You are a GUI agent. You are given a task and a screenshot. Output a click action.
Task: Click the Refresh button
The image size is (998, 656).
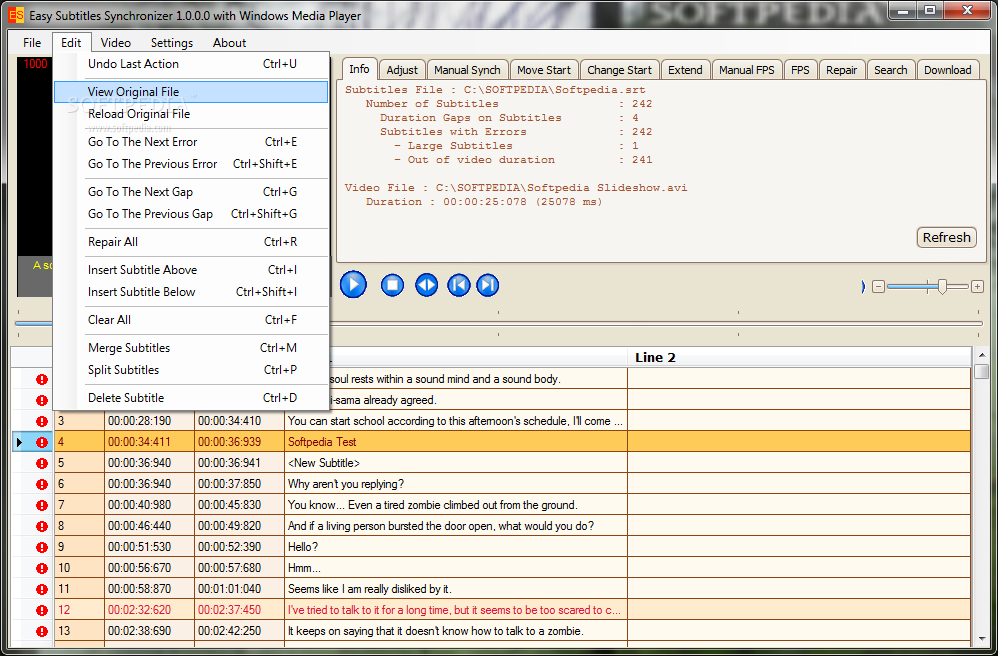(947, 237)
